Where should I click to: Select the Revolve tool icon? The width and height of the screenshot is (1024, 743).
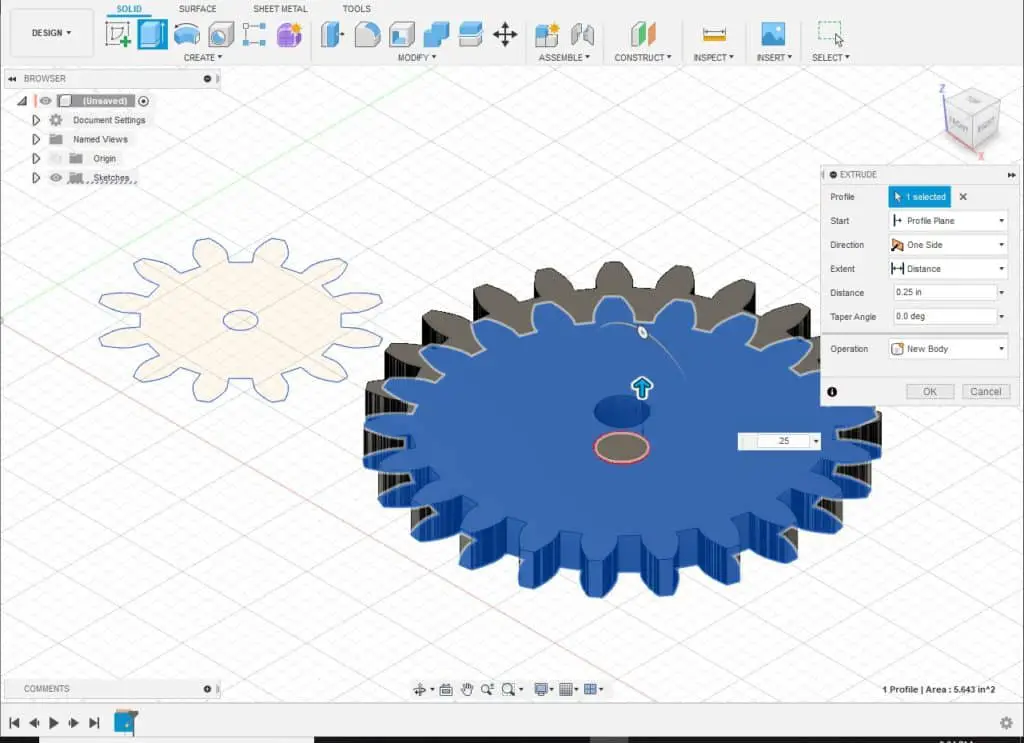[187, 34]
